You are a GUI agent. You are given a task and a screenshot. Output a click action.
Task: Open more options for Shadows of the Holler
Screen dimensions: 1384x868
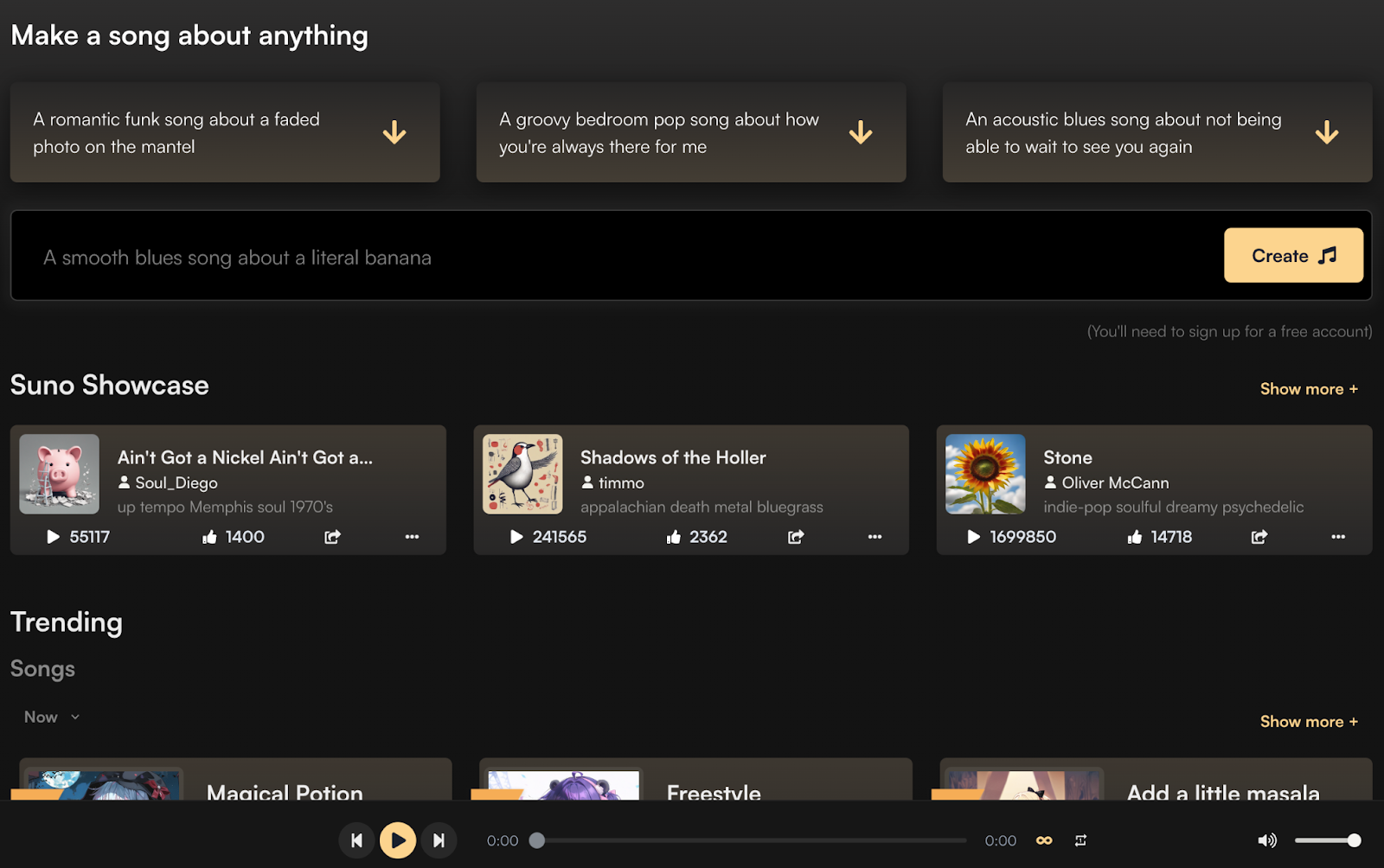click(x=875, y=537)
